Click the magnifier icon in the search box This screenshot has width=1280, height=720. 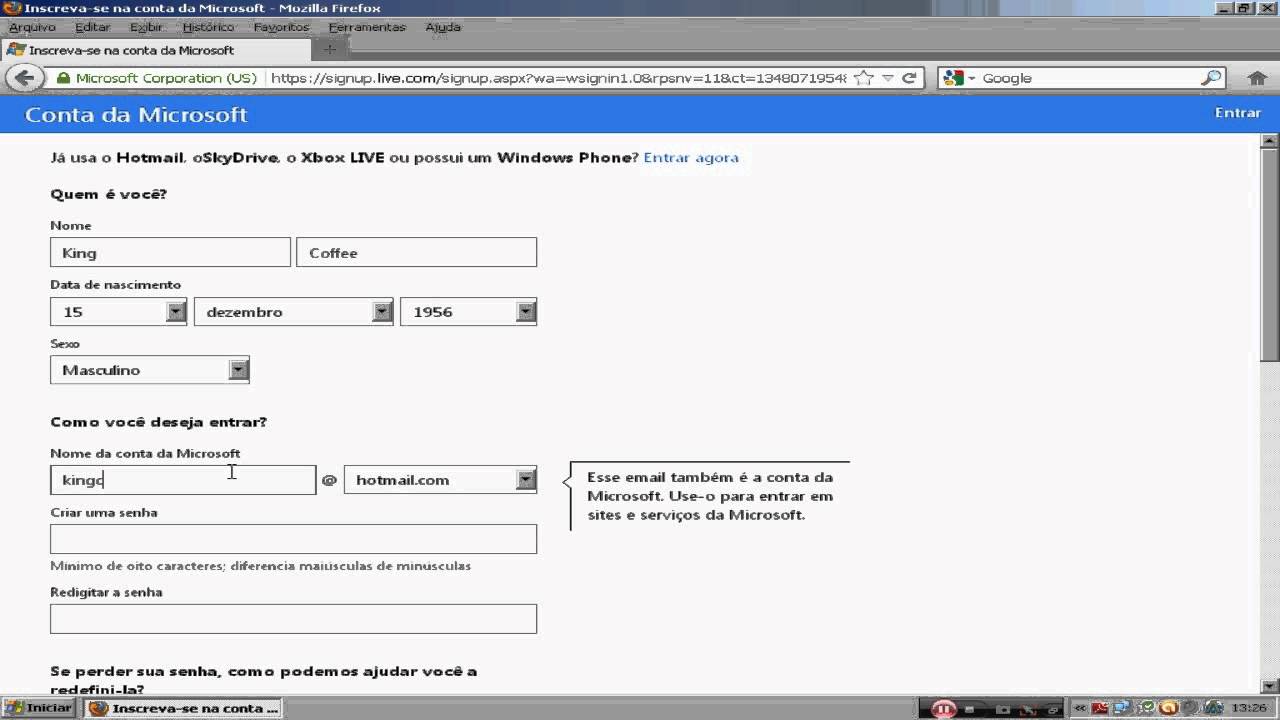(1211, 78)
